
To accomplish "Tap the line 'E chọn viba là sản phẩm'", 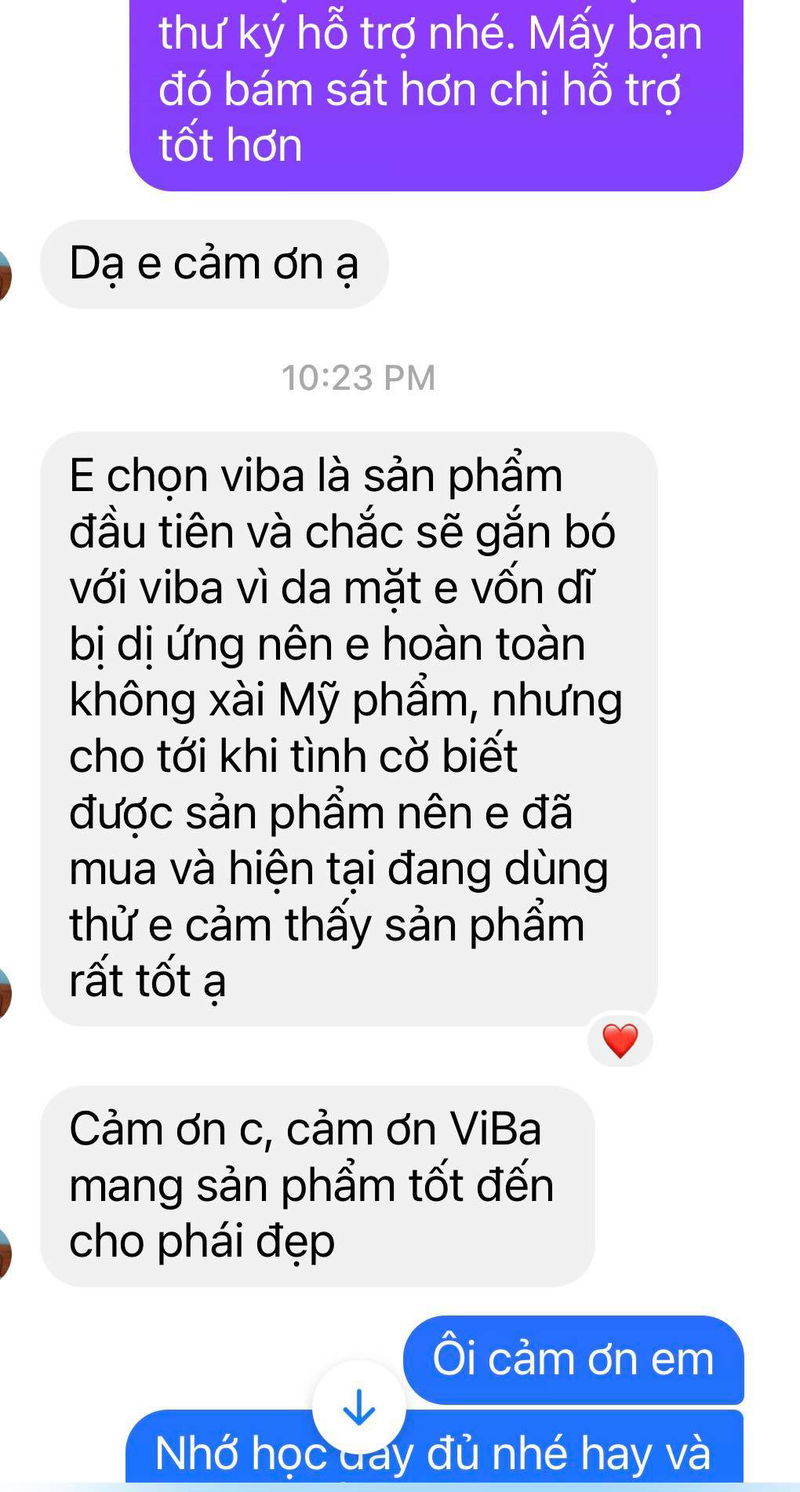I will point(316,476).
